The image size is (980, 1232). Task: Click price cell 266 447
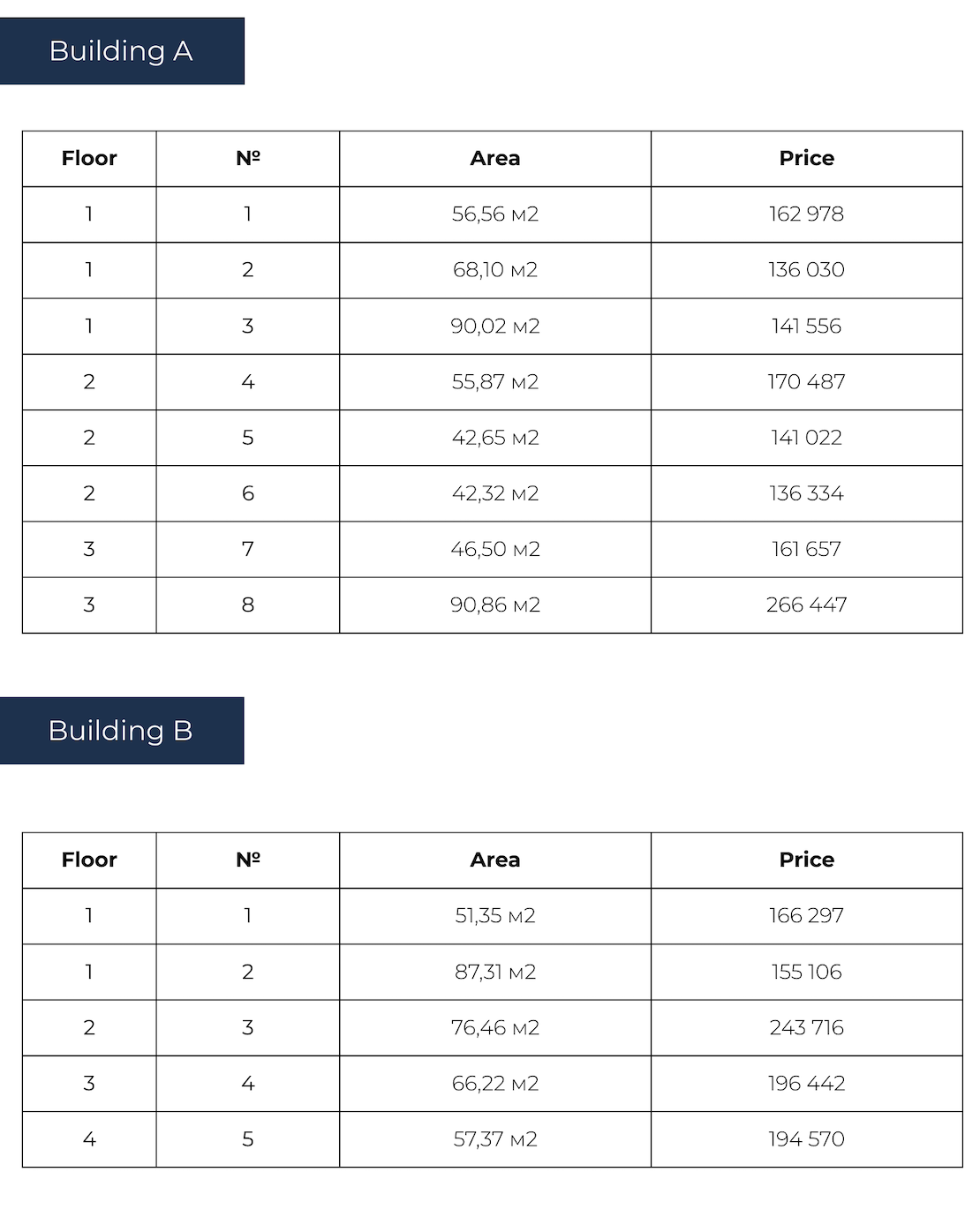point(806,605)
